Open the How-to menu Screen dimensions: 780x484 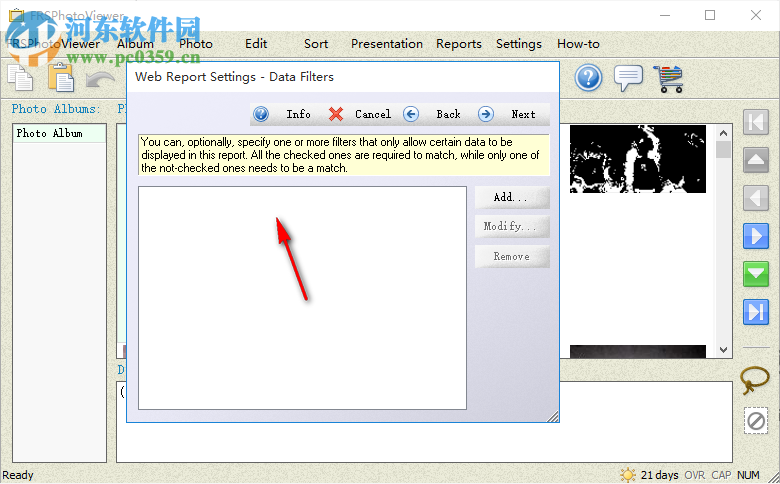click(x=578, y=44)
